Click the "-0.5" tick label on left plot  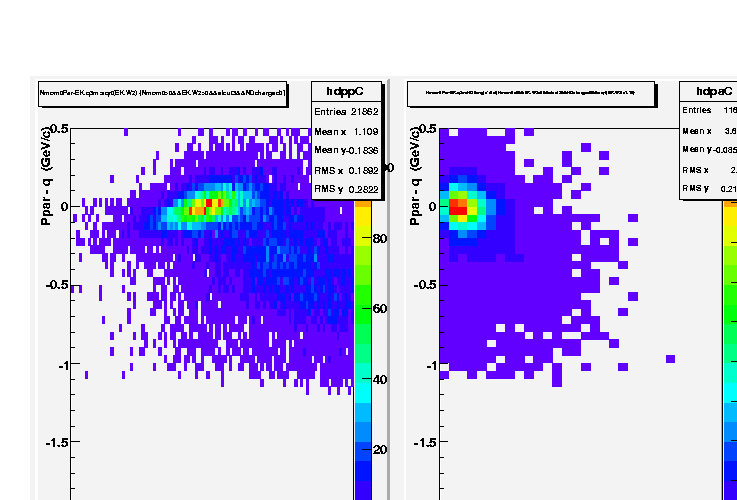tap(57, 285)
